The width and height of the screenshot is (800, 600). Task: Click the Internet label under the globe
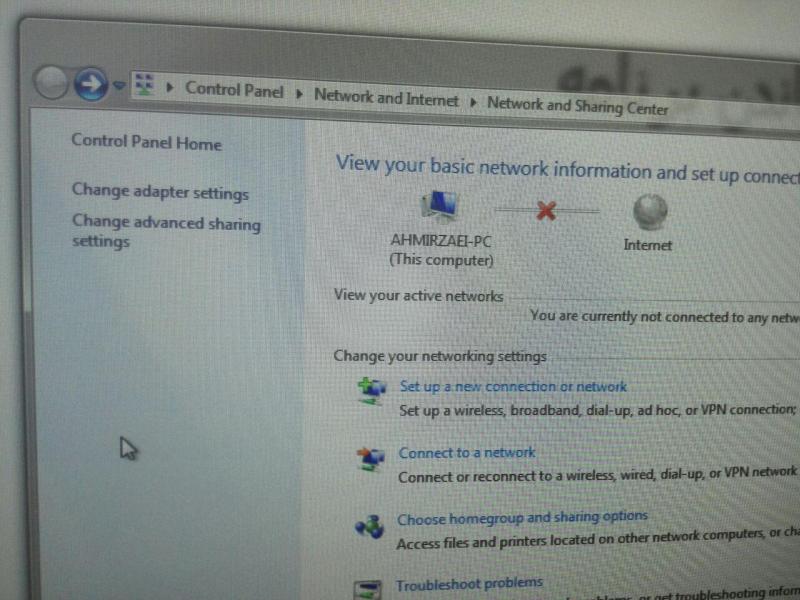point(647,245)
